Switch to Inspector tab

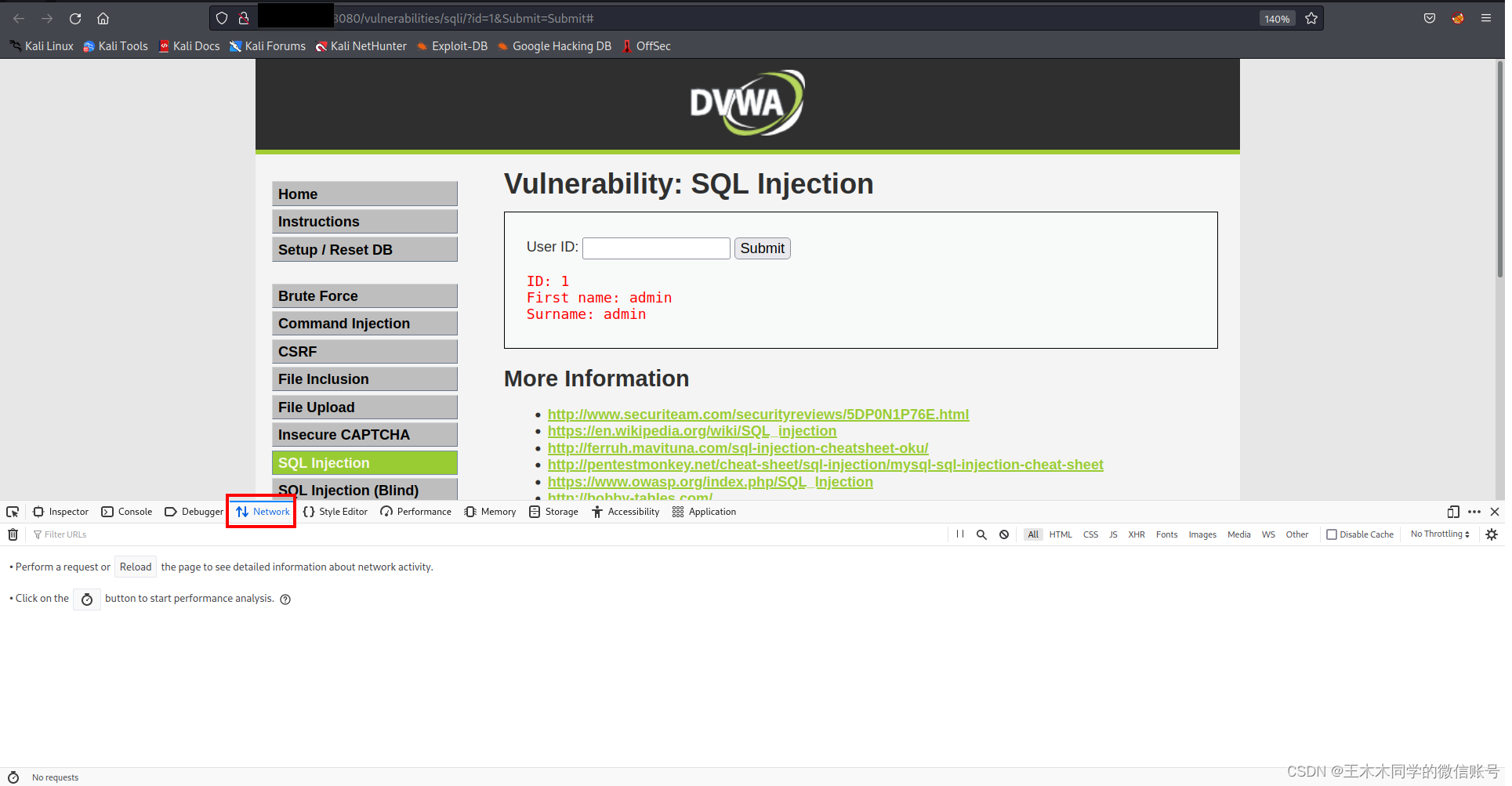tap(61, 512)
